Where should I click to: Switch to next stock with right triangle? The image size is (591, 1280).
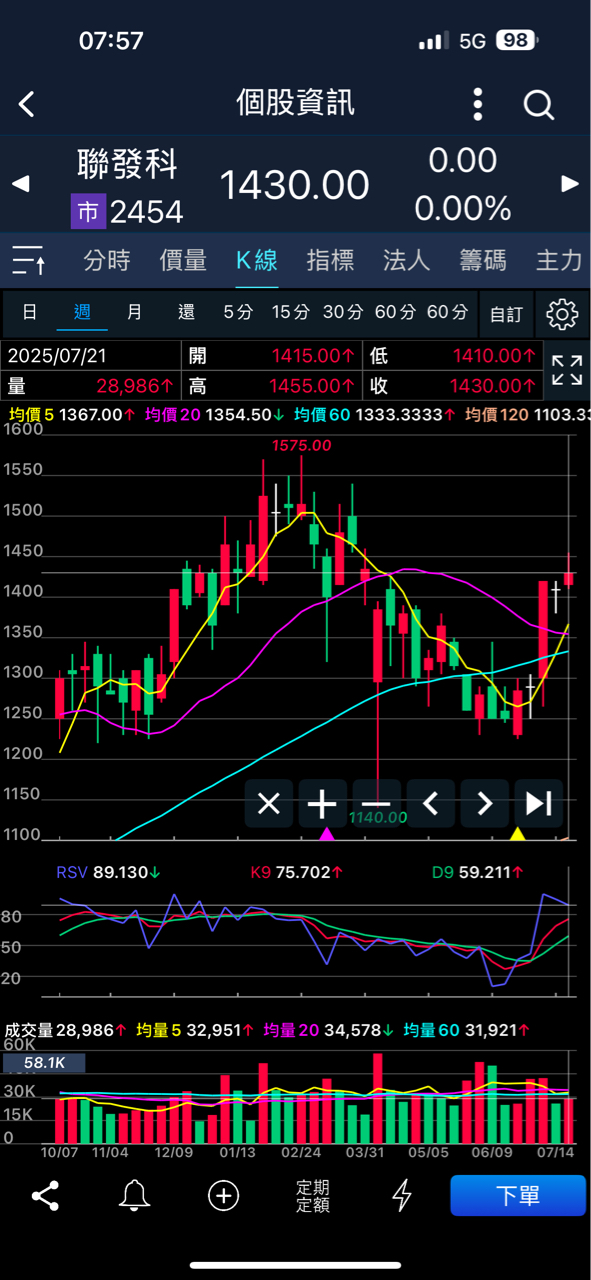(x=570, y=184)
